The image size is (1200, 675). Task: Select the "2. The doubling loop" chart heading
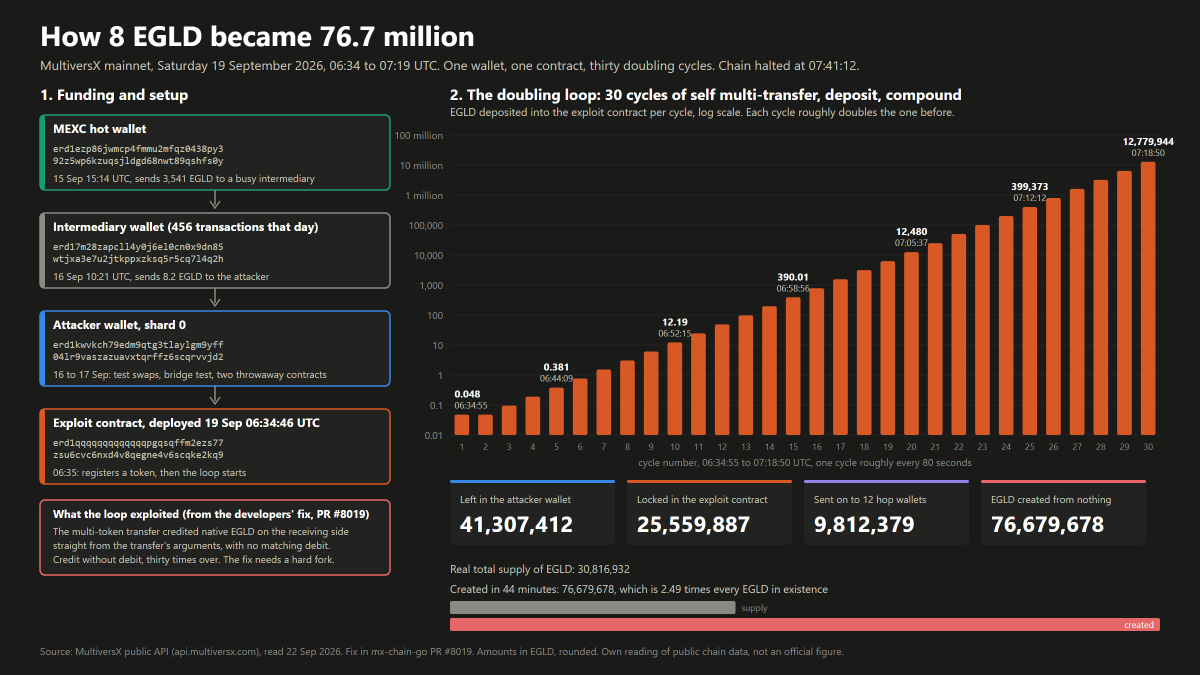(706, 95)
